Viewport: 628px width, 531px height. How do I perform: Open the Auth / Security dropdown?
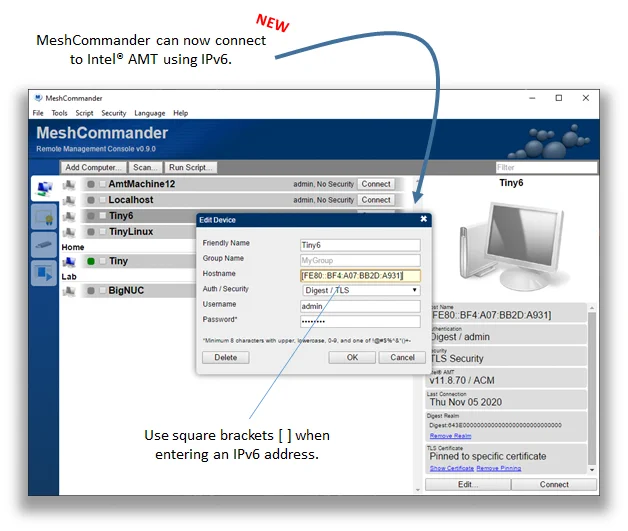click(x=360, y=290)
